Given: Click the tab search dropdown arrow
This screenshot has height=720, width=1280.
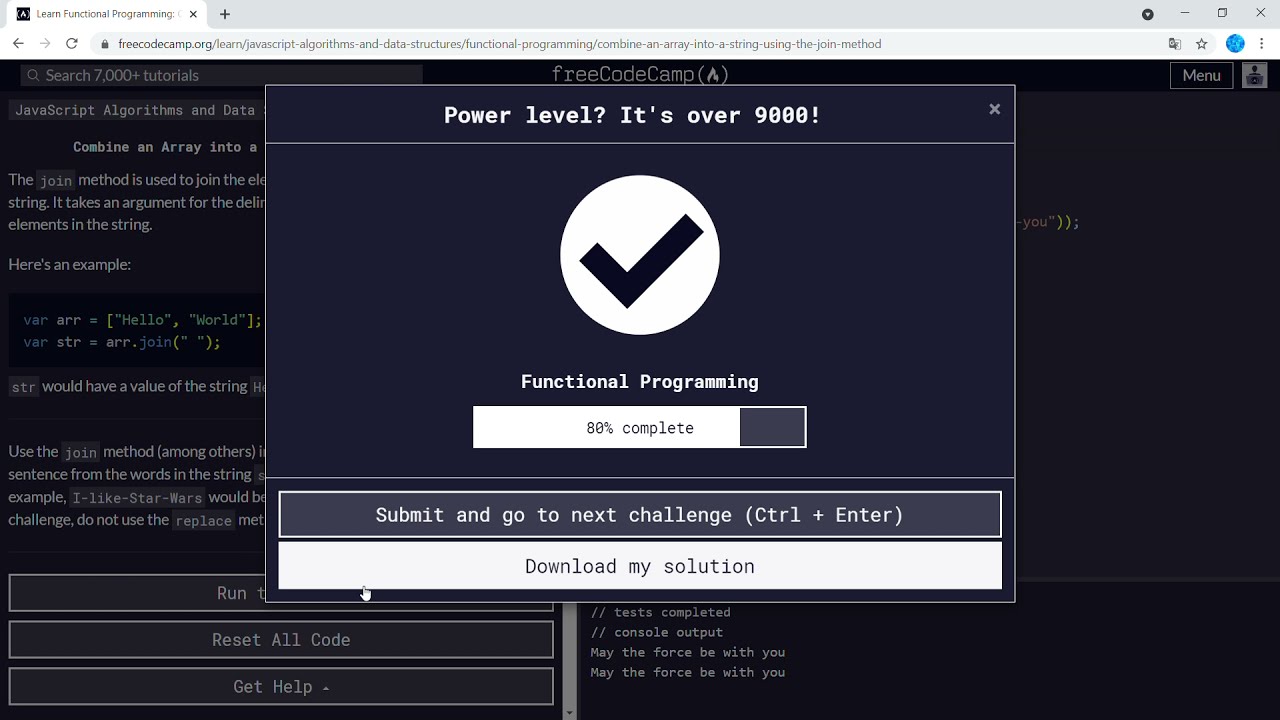Looking at the screenshot, I should 1148,14.
